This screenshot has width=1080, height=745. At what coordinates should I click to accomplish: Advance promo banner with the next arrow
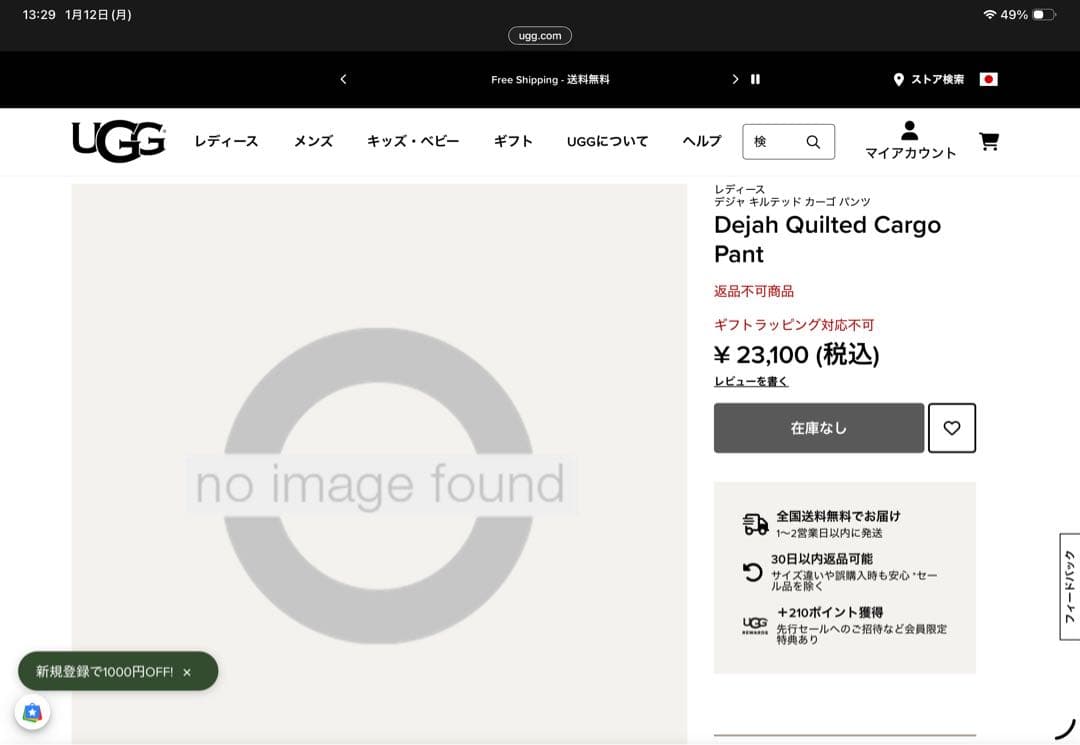pos(735,78)
